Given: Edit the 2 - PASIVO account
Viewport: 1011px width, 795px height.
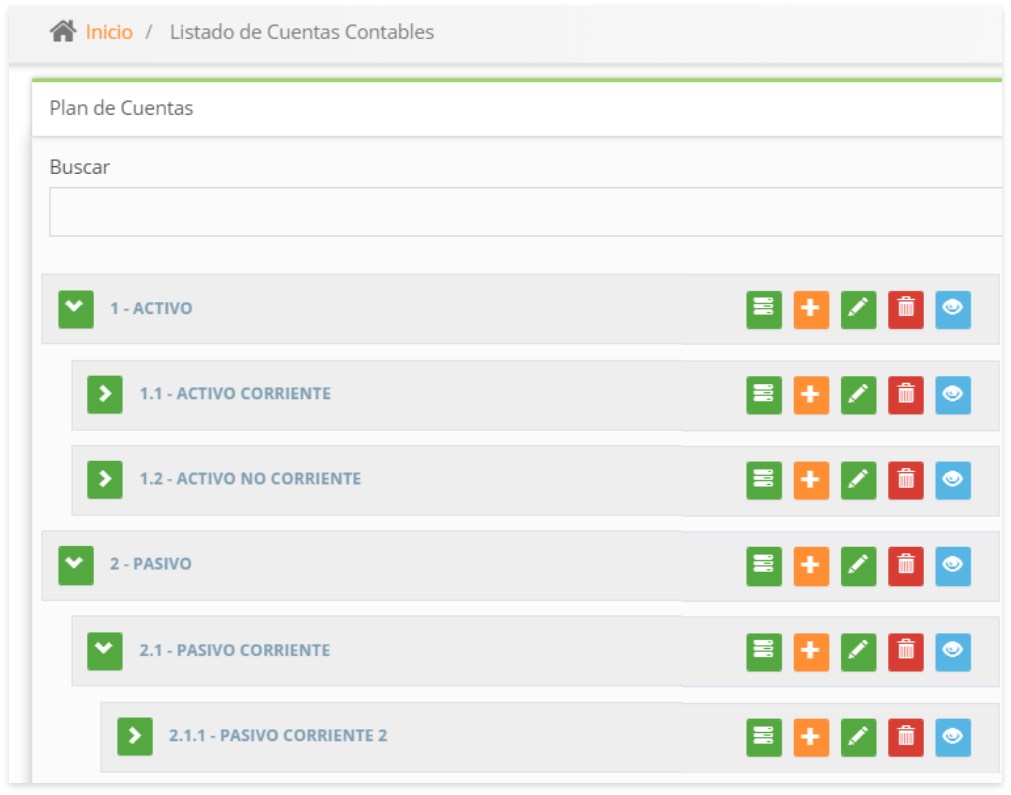Looking at the screenshot, I should click(x=859, y=566).
